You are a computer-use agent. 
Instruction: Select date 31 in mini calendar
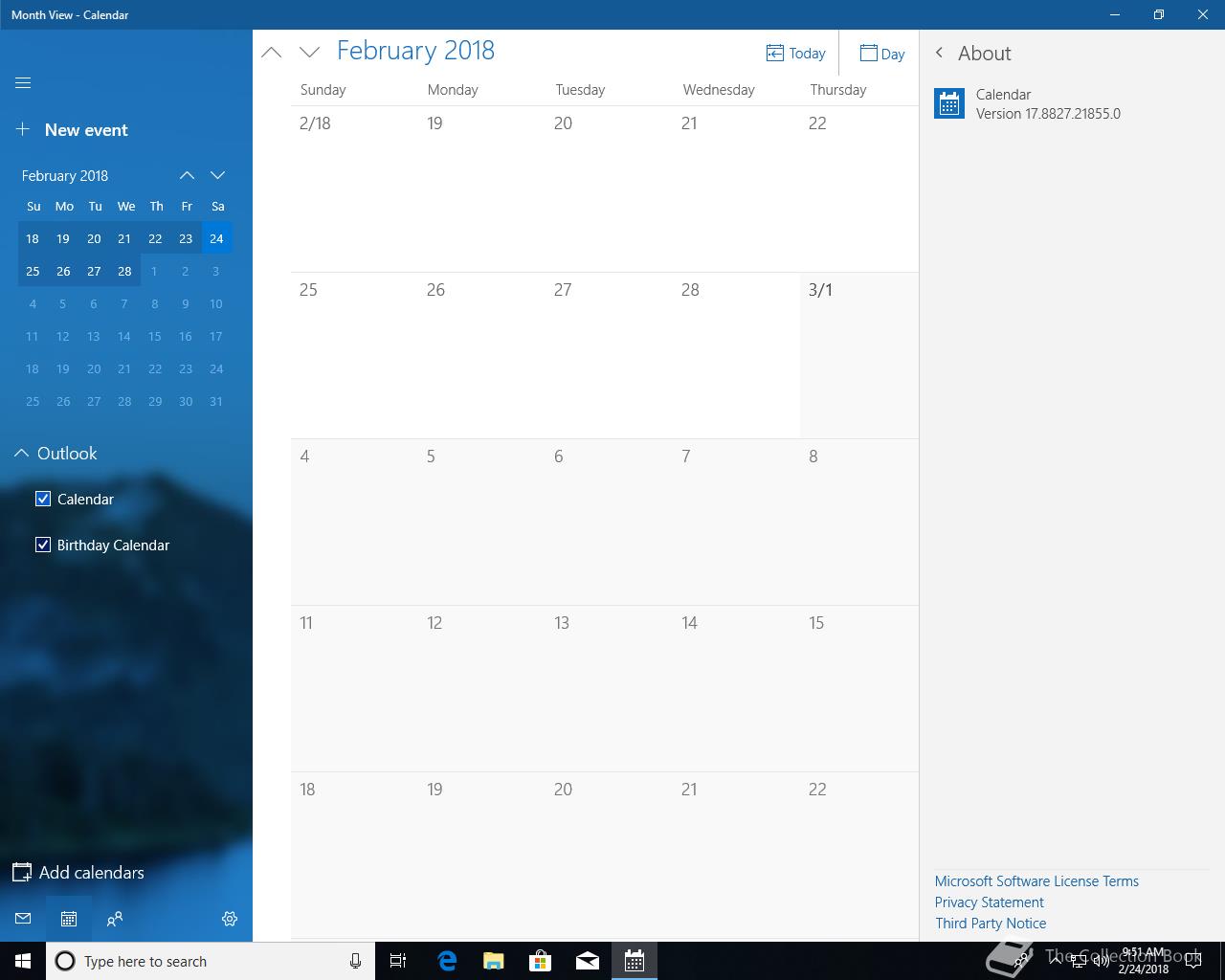pos(216,401)
